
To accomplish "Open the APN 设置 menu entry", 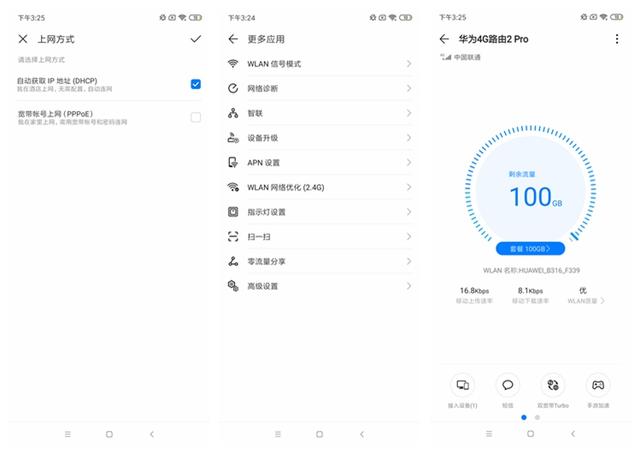I will (x=319, y=162).
